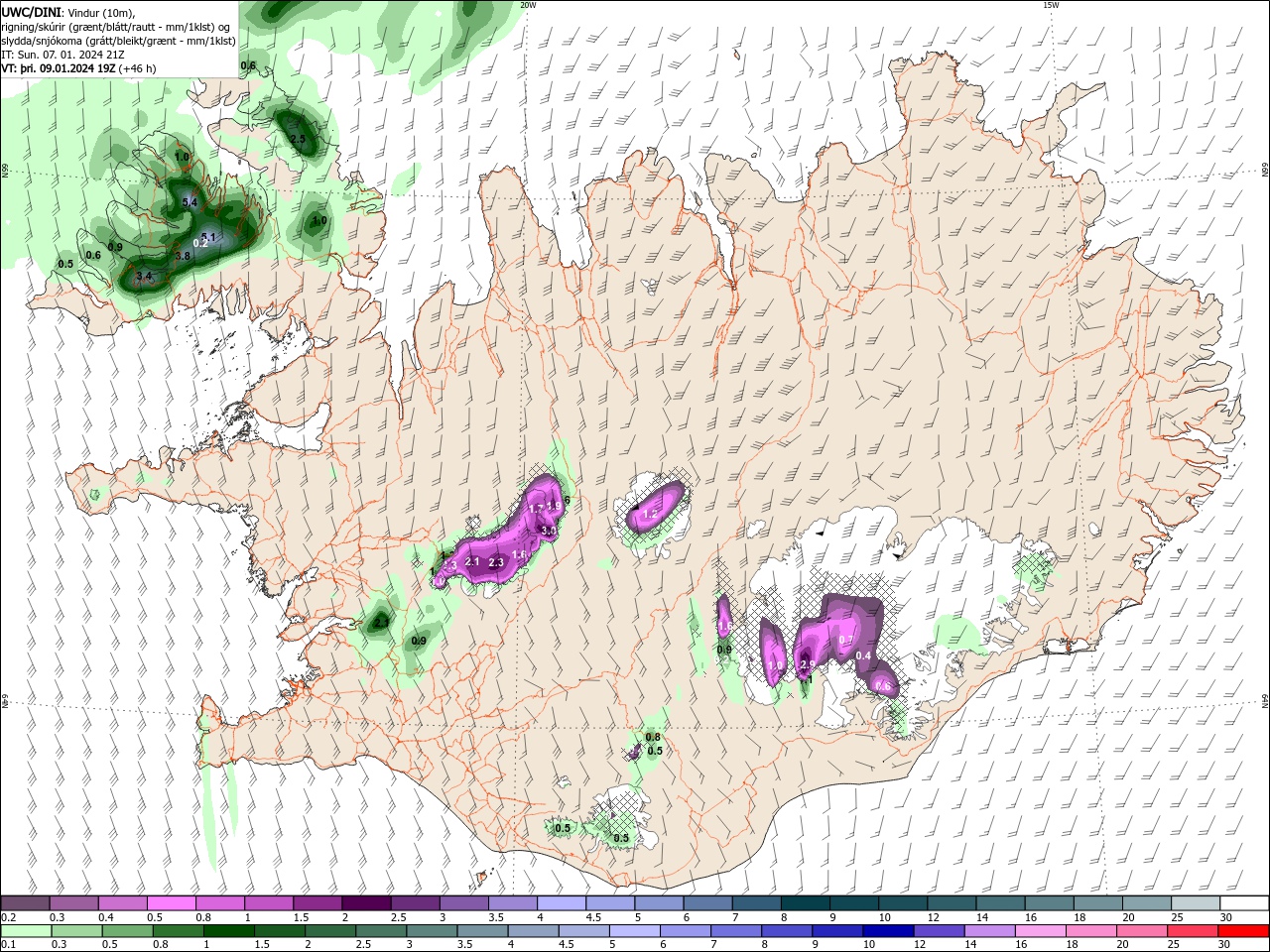Select the 0.2 label in the snow legend

[x=7, y=917]
